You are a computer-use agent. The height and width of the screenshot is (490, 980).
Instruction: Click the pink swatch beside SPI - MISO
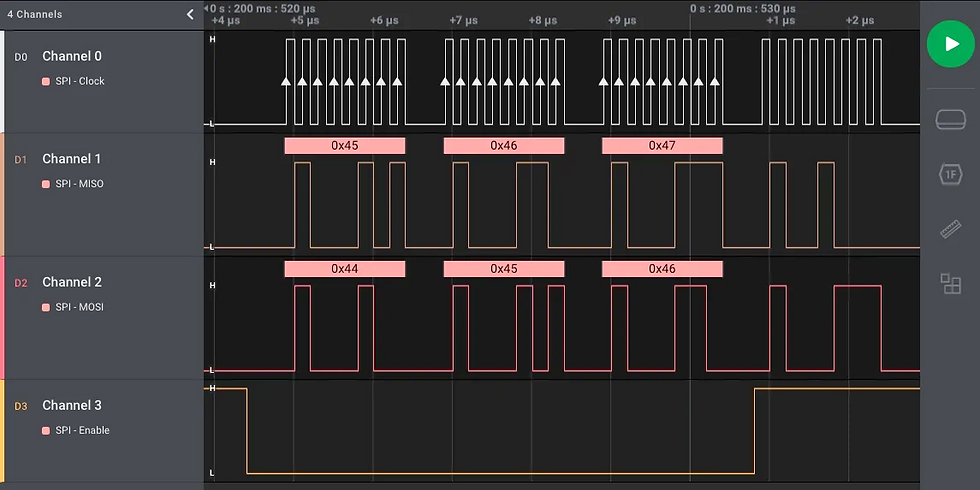point(46,184)
